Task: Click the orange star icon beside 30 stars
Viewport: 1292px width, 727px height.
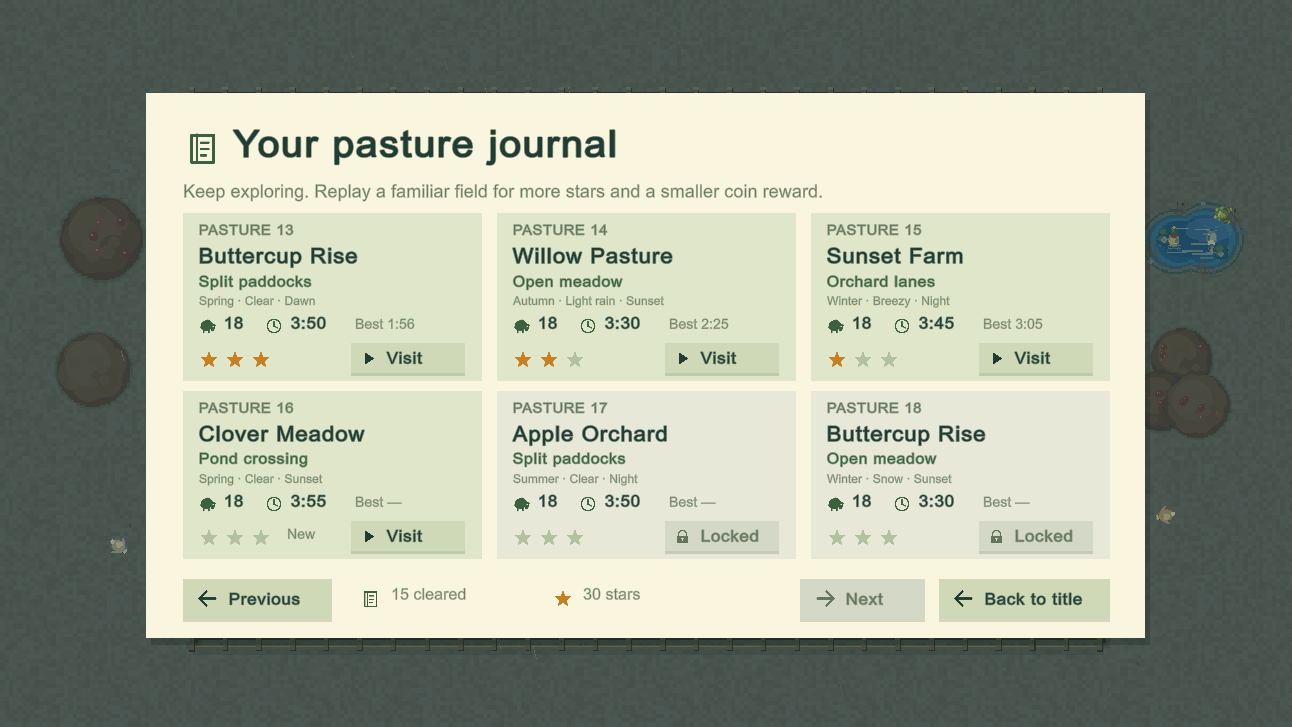Action: coord(563,598)
